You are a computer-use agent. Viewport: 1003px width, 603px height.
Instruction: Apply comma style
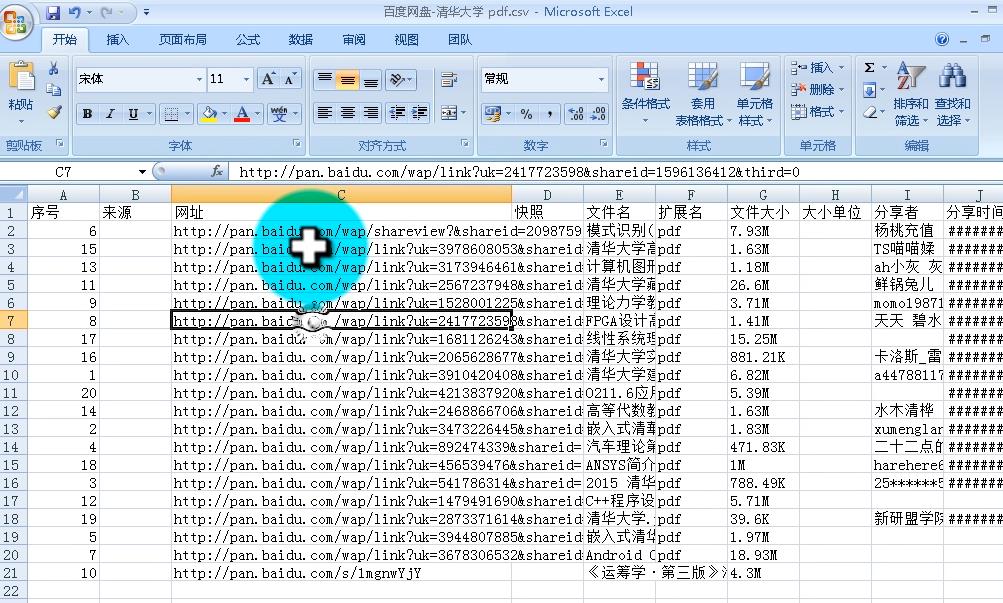coord(549,114)
